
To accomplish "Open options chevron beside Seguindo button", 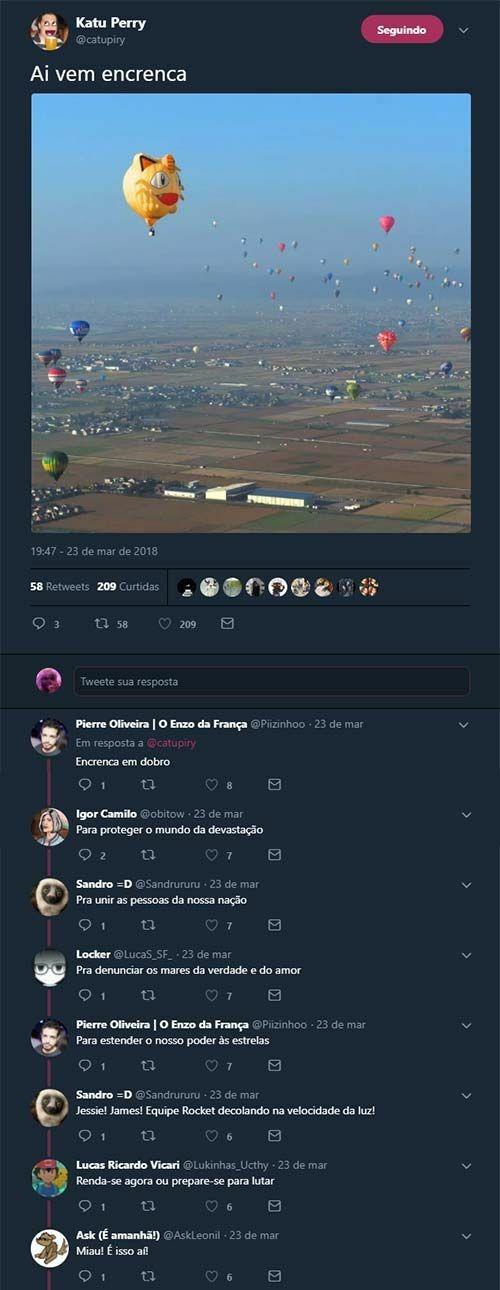I will [463, 30].
